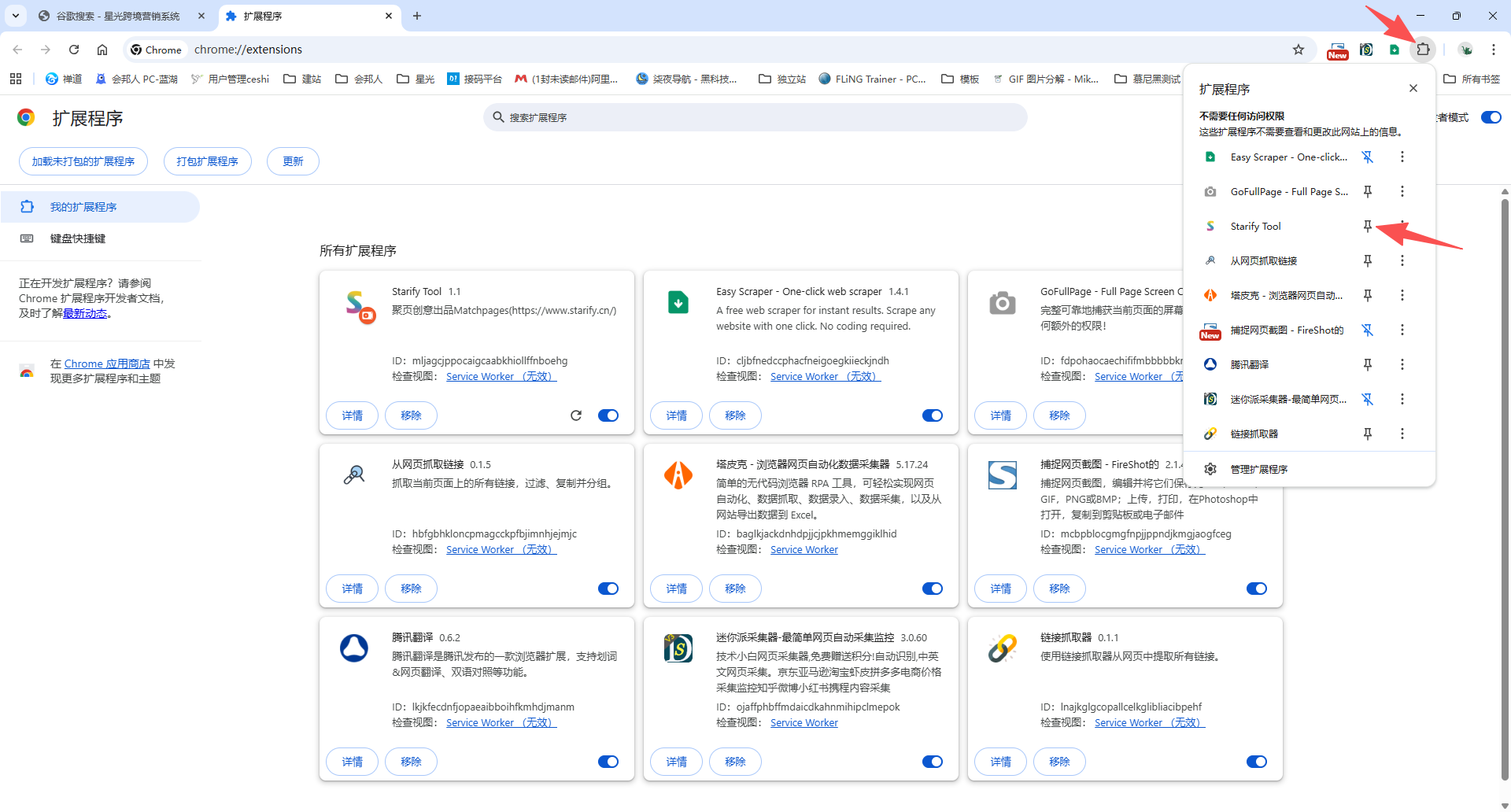Image resolution: width=1511 pixels, height=812 pixels.
Task: Open 管理扩展程序 gear option
Action: pyautogui.click(x=1258, y=470)
